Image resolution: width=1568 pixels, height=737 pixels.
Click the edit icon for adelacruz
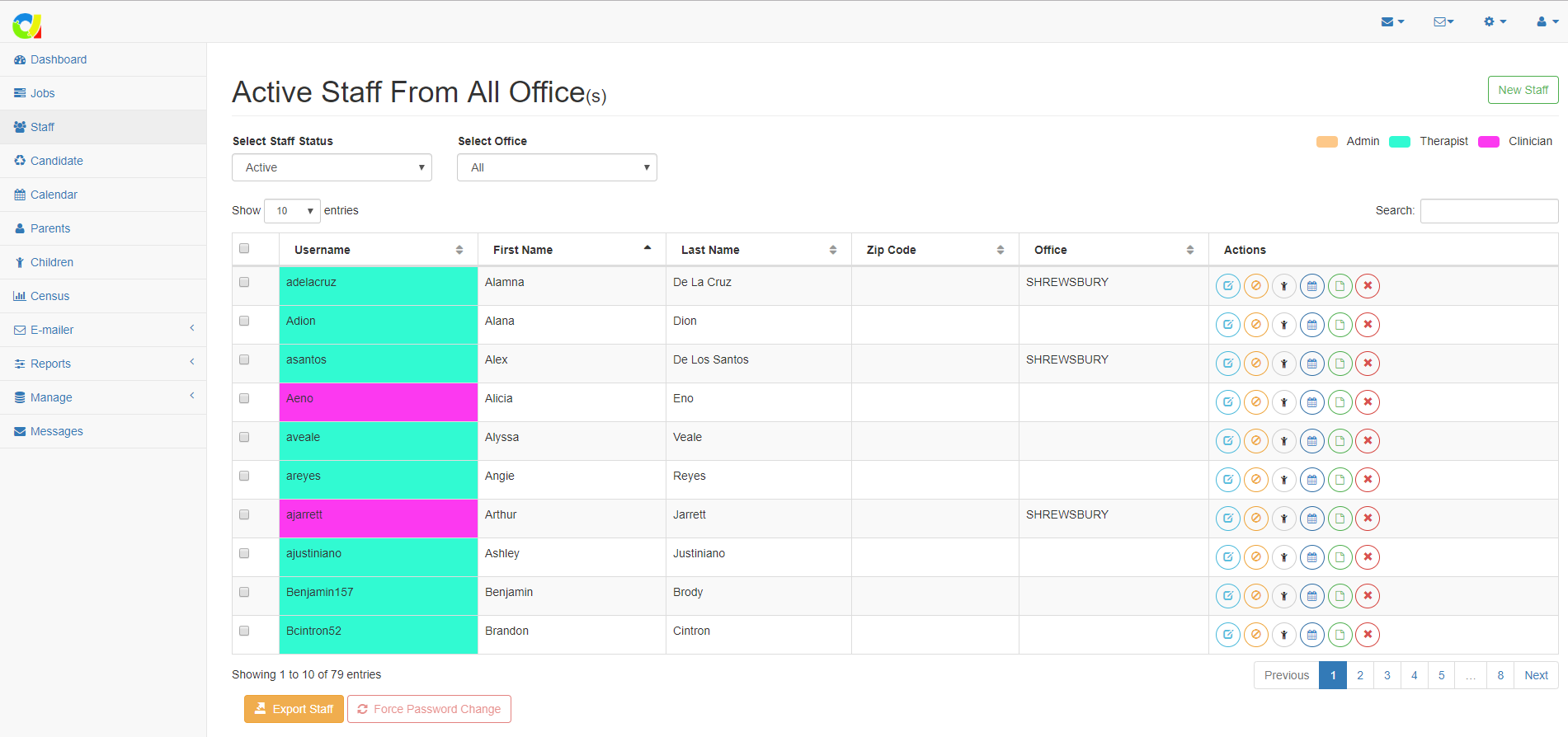click(x=1227, y=286)
